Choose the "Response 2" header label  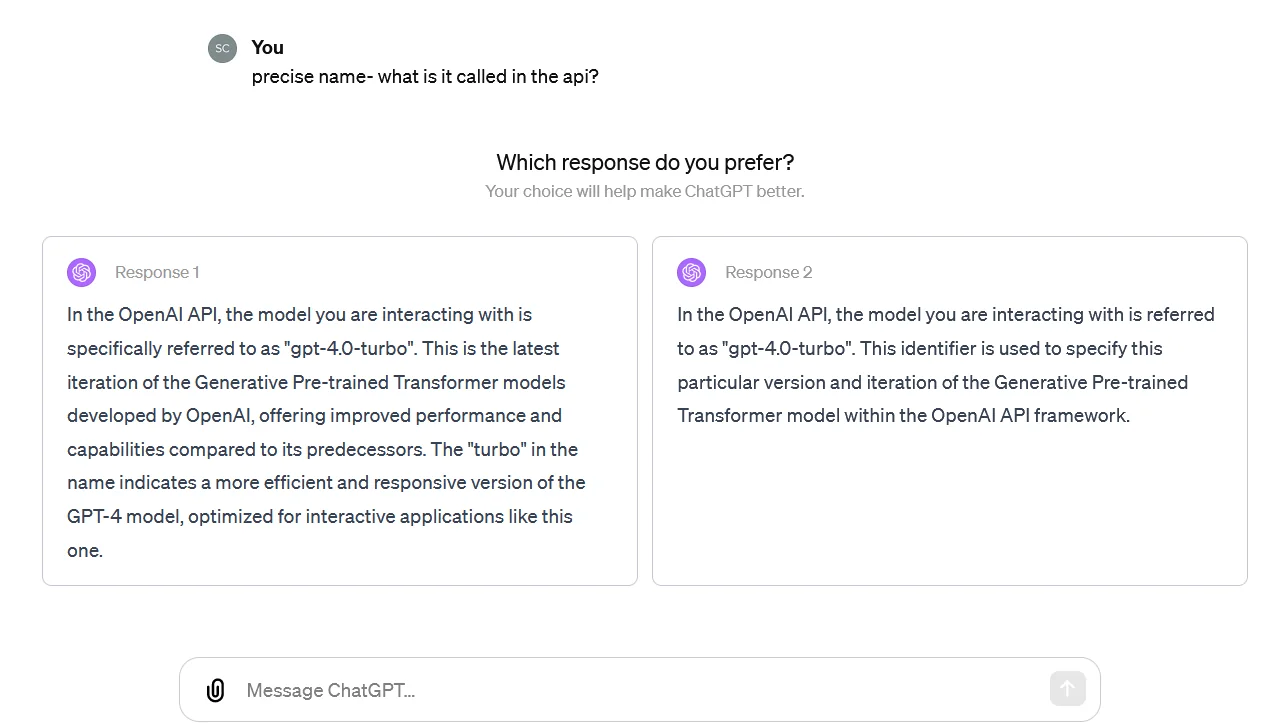(x=768, y=272)
